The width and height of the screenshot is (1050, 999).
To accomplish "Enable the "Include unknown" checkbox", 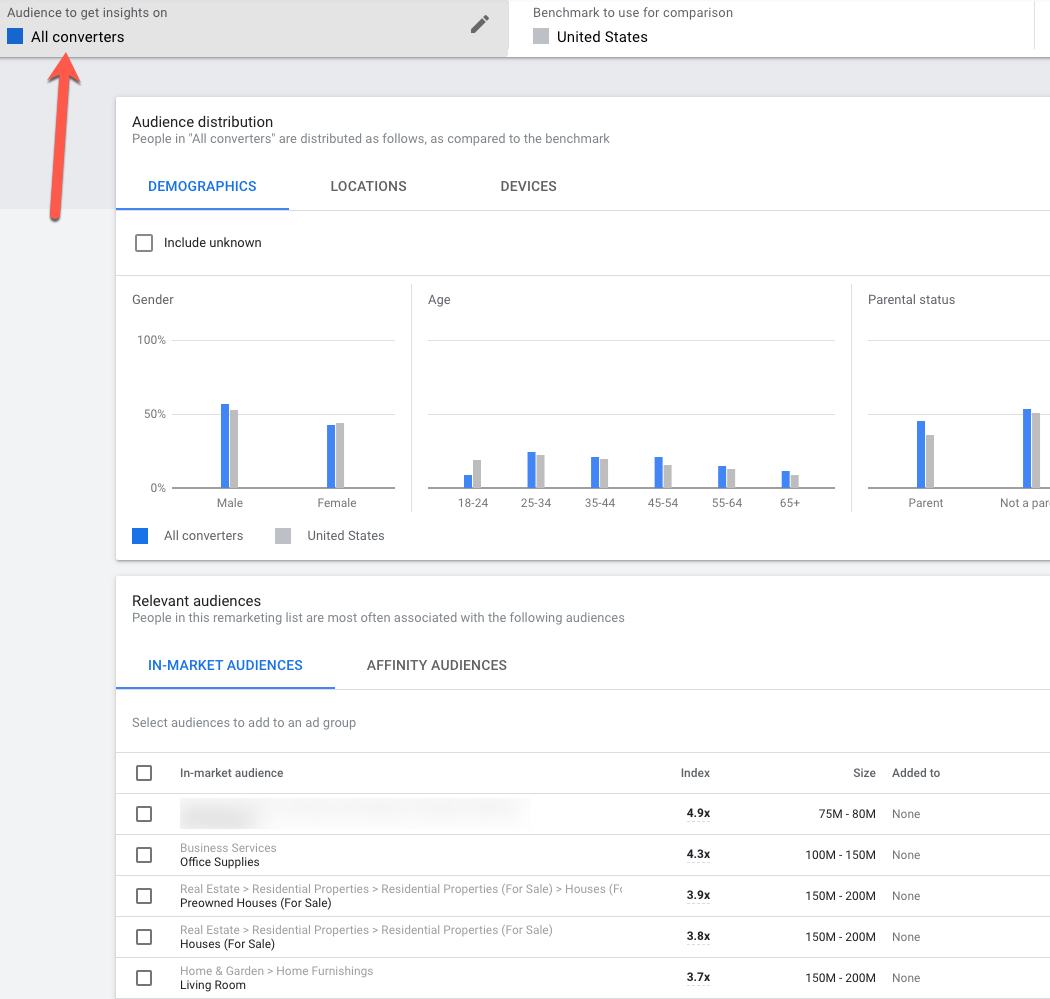I will [144, 242].
